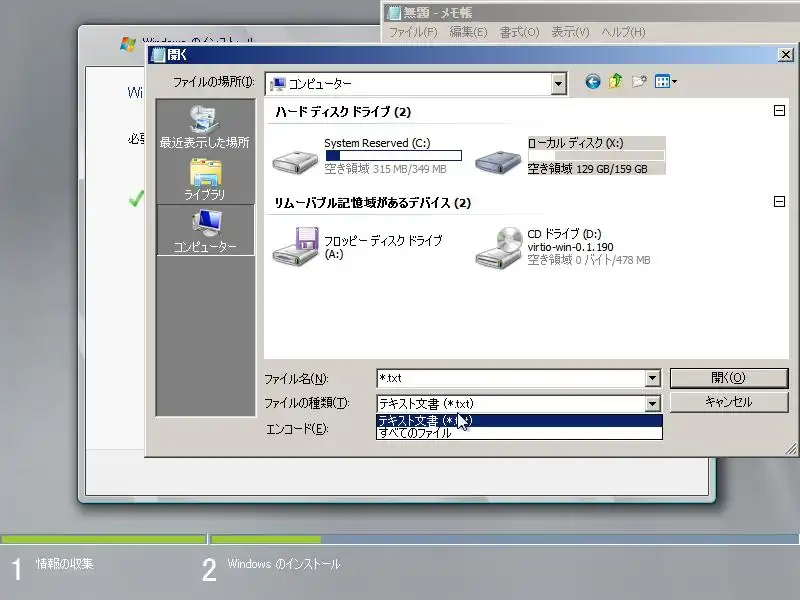Click the 空き領域 315 MB/349 MB text
This screenshot has height=600, width=800.
[385, 169]
